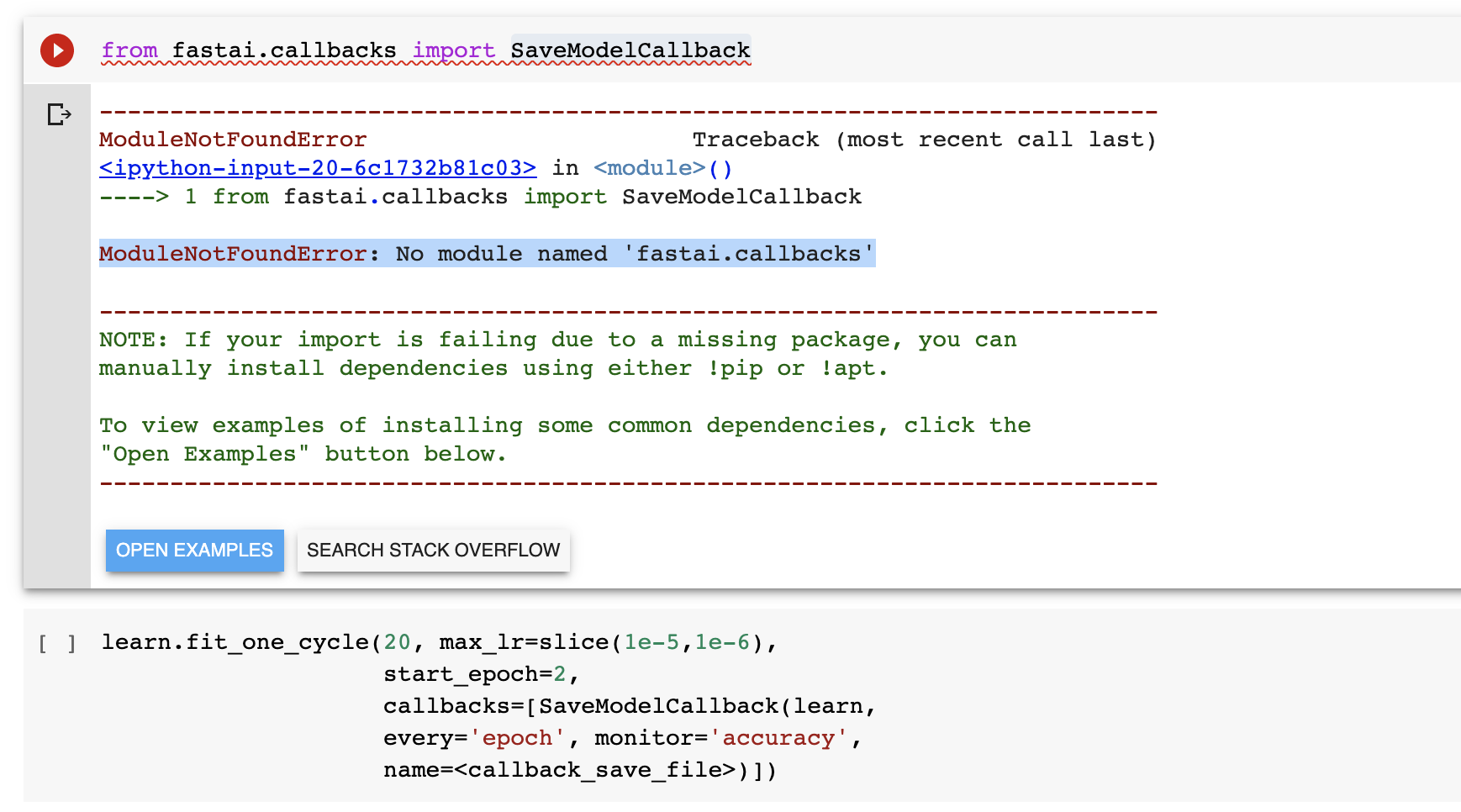Place cursor on SaveModelCallback in the import line
The image size is (1461, 812).
click(x=630, y=50)
